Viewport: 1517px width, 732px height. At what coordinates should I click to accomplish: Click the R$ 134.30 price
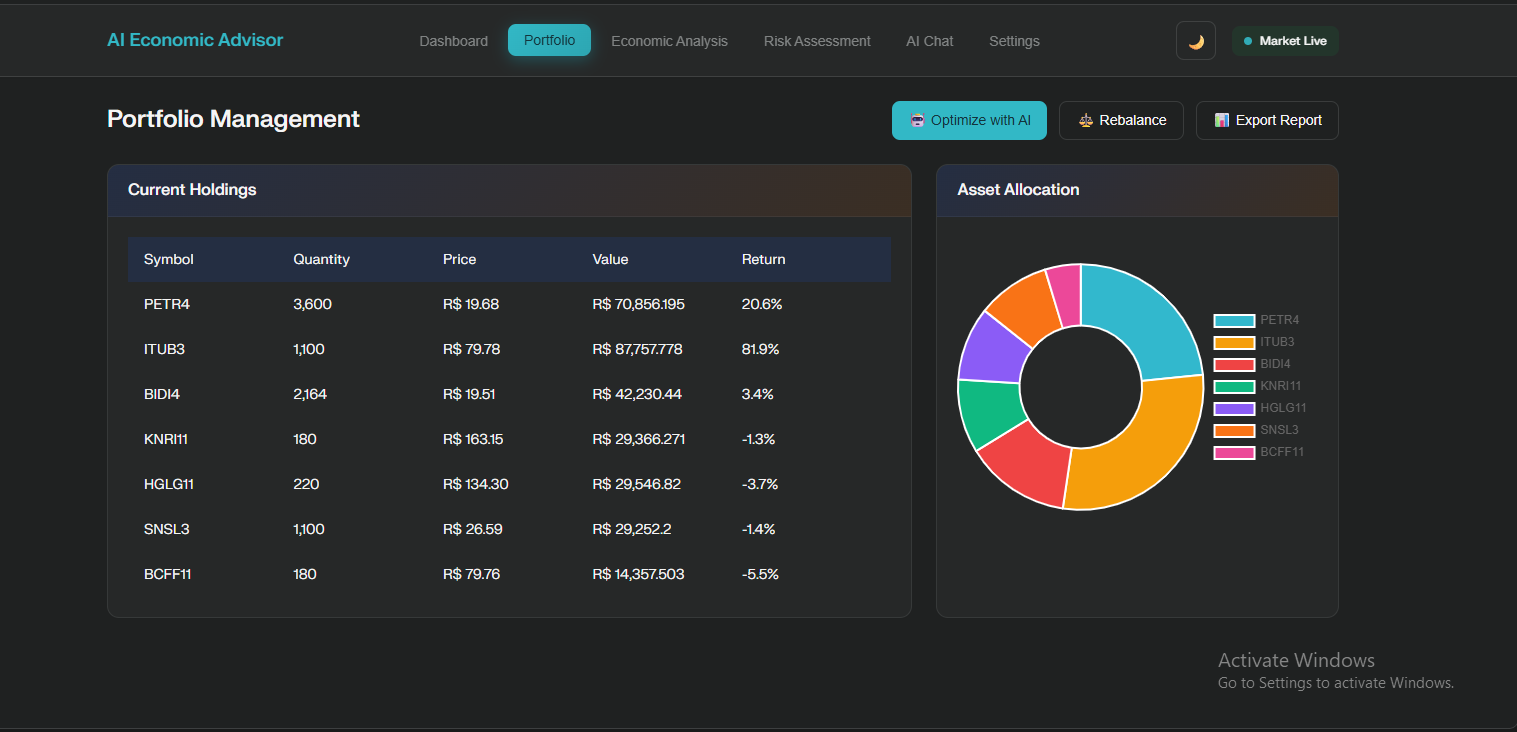(x=476, y=485)
